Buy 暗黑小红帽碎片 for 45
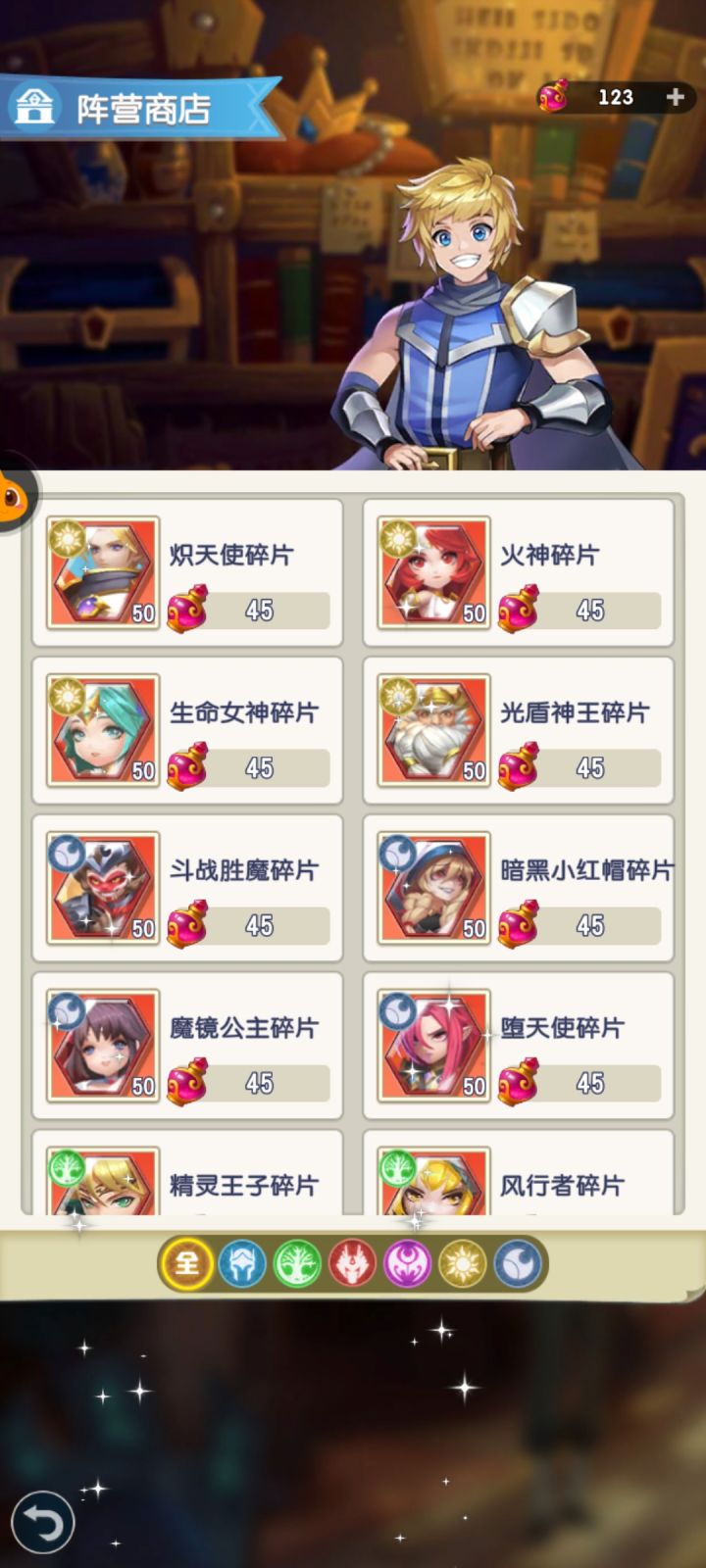706x1568 pixels. click(x=579, y=926)
